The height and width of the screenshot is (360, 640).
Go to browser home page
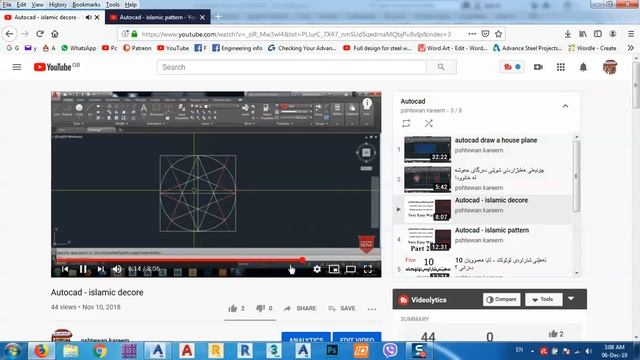[x=55, y=34]
